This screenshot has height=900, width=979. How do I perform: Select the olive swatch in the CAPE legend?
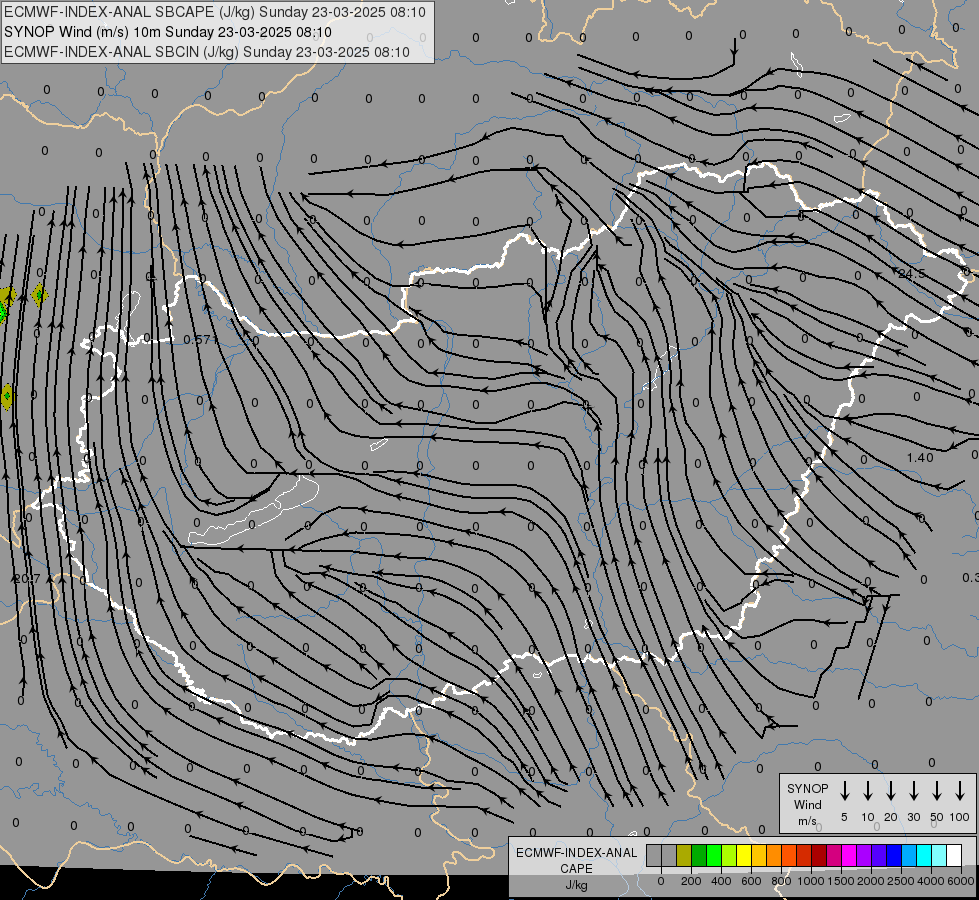(684, 855)
